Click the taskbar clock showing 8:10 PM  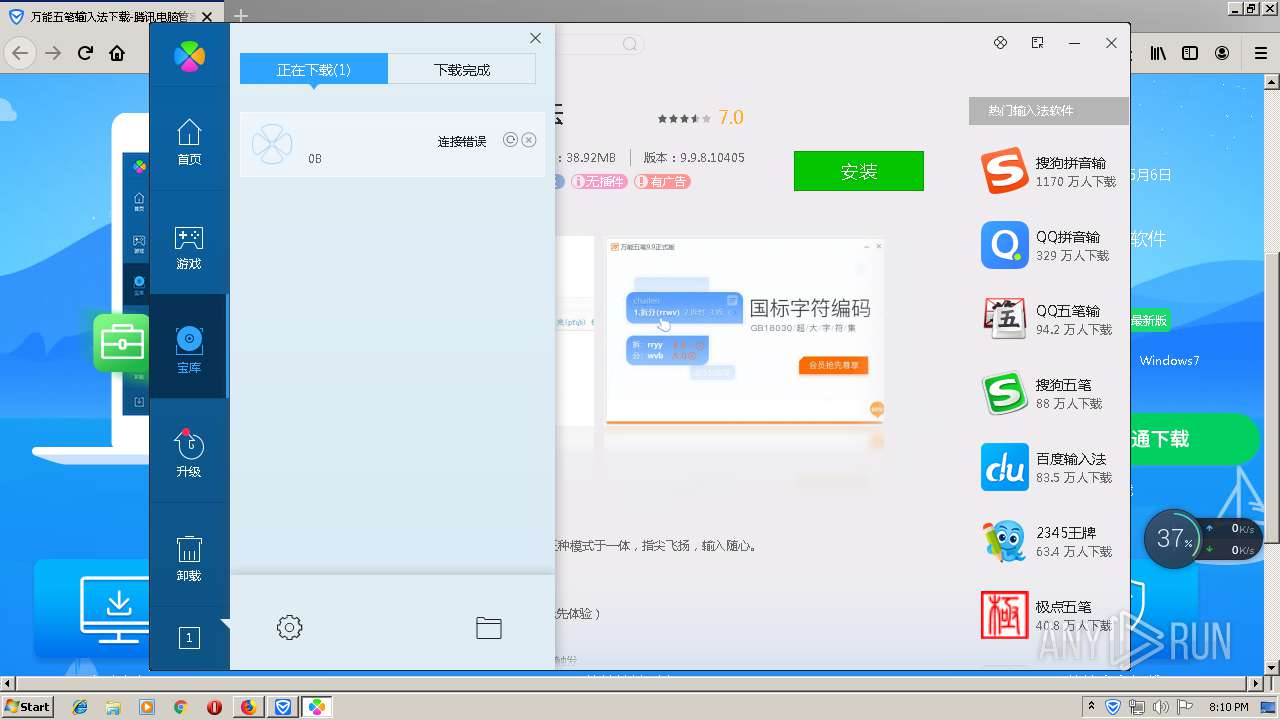(x=1229, y=707)
